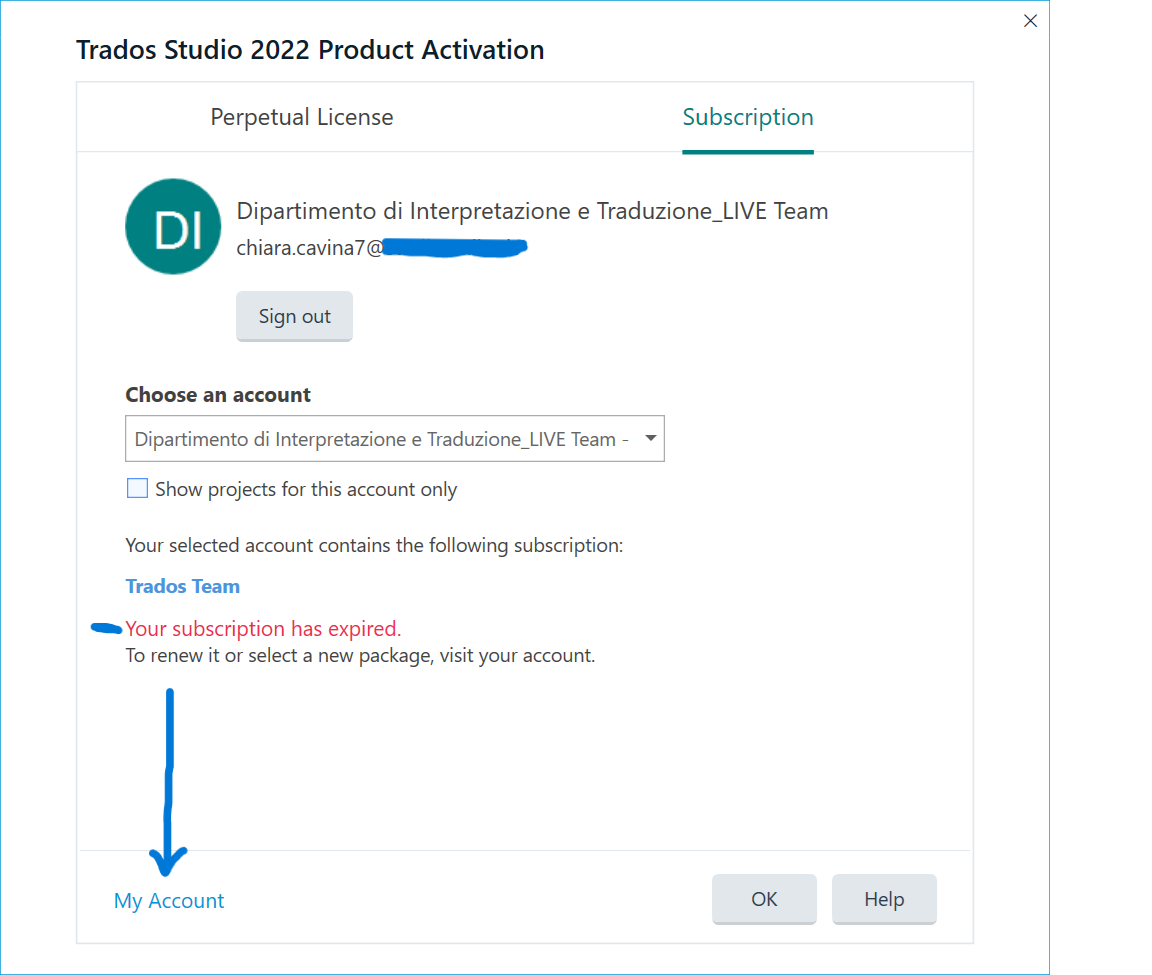Open the Choose an account combo box
Viewport: 1152px width, 975px height.
(x=380, y=439)
